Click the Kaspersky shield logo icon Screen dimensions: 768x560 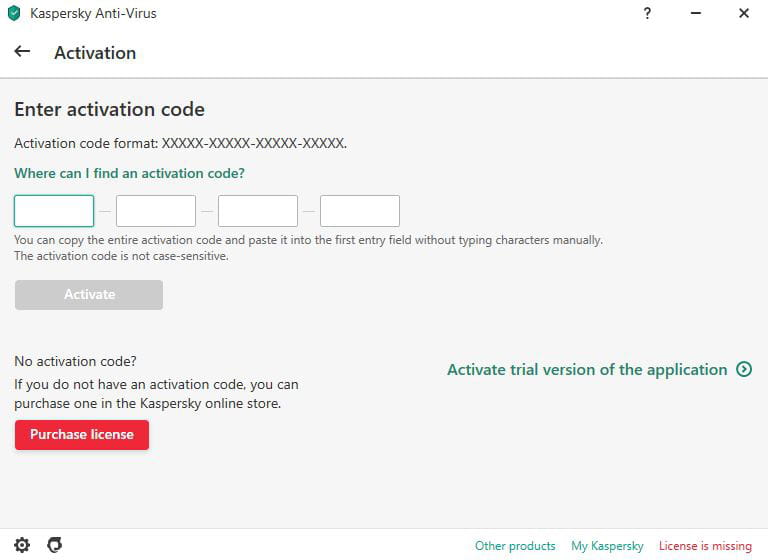[x=14, y=14]
